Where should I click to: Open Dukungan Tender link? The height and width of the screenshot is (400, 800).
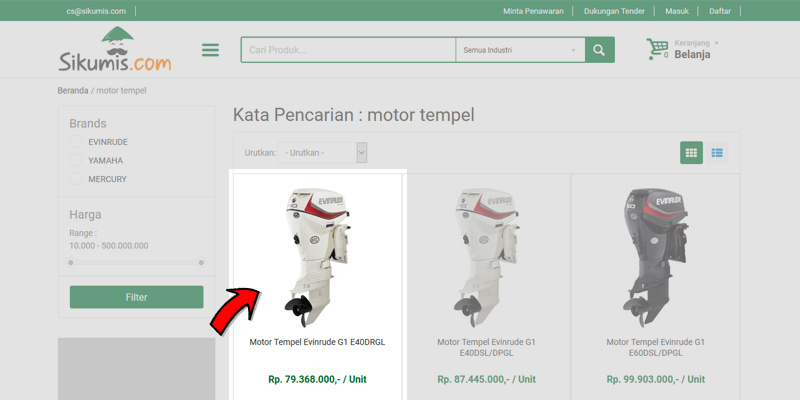[614, 11]
